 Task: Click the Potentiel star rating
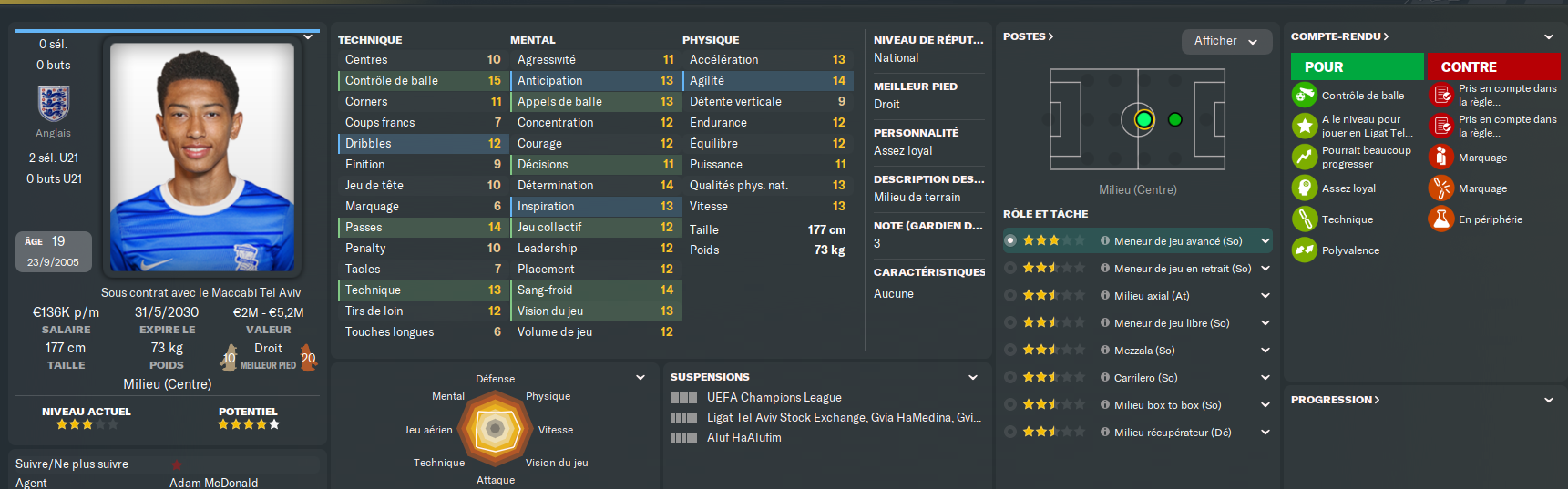point(248,424)
